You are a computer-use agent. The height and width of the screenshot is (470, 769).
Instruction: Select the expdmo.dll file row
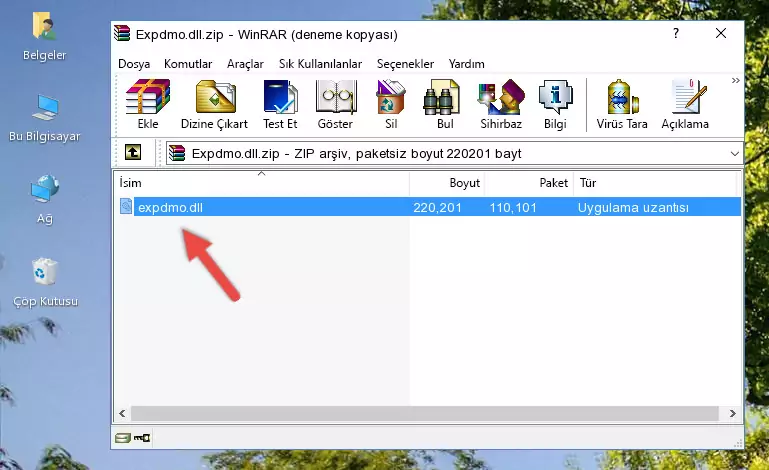click(x=429, y=207)
